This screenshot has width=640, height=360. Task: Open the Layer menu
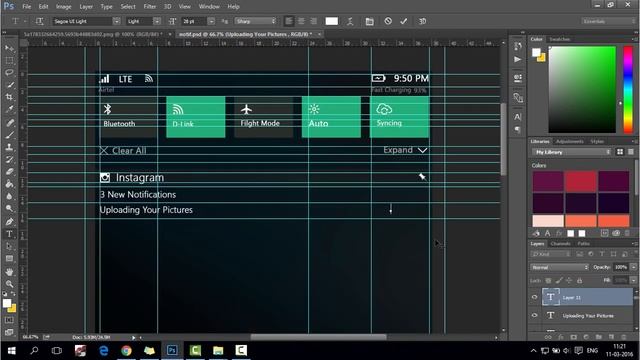coord(86,7)
